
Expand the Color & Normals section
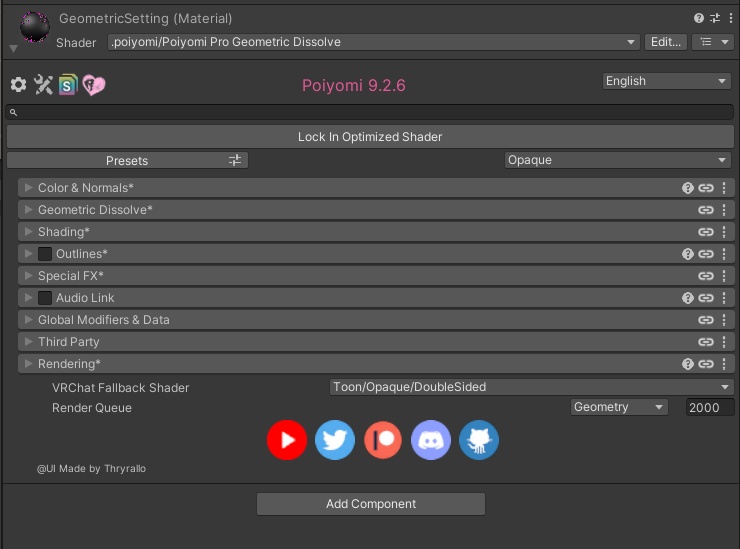click(28, 187)
